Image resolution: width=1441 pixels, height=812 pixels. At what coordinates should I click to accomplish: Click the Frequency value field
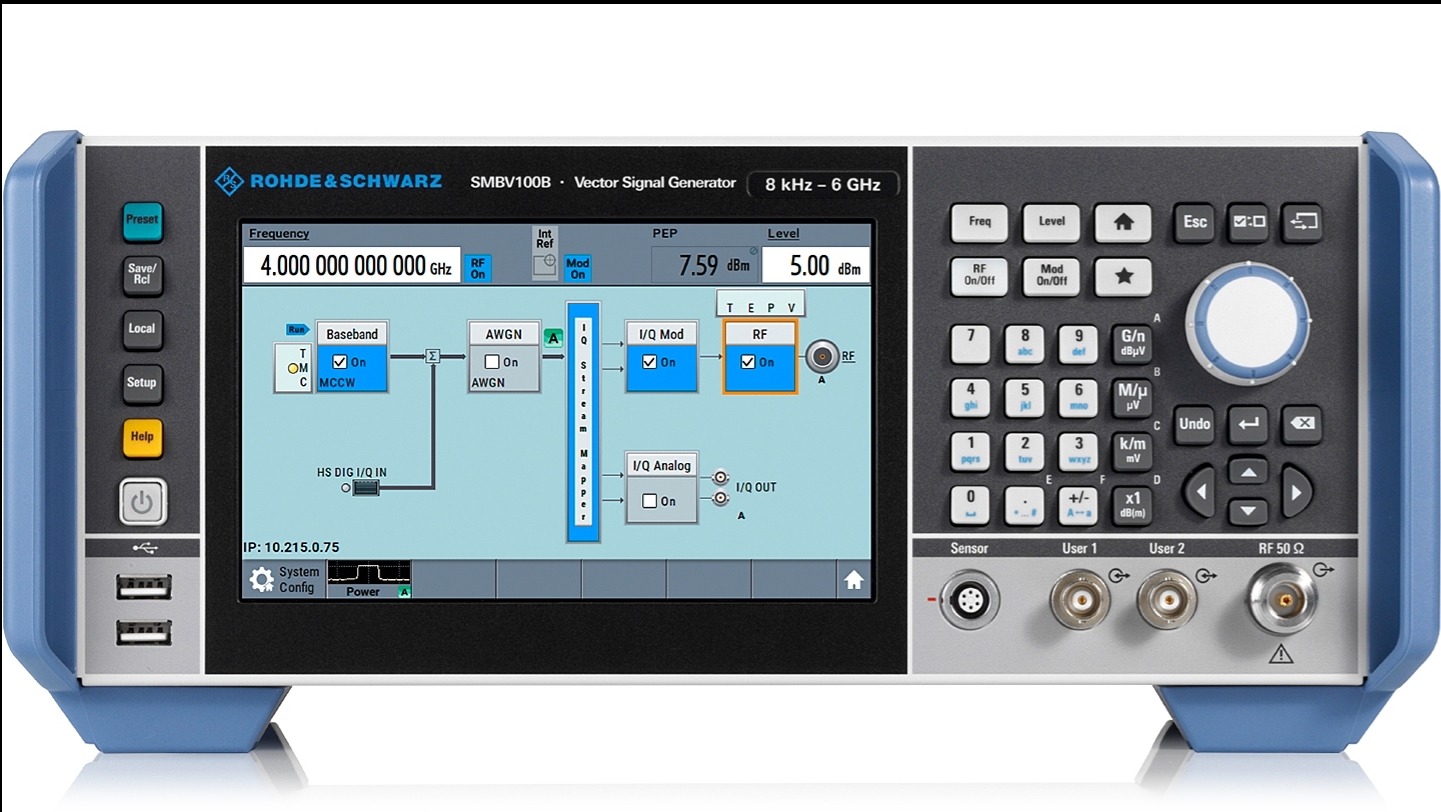pyautogui.click(x=352, y=266)
